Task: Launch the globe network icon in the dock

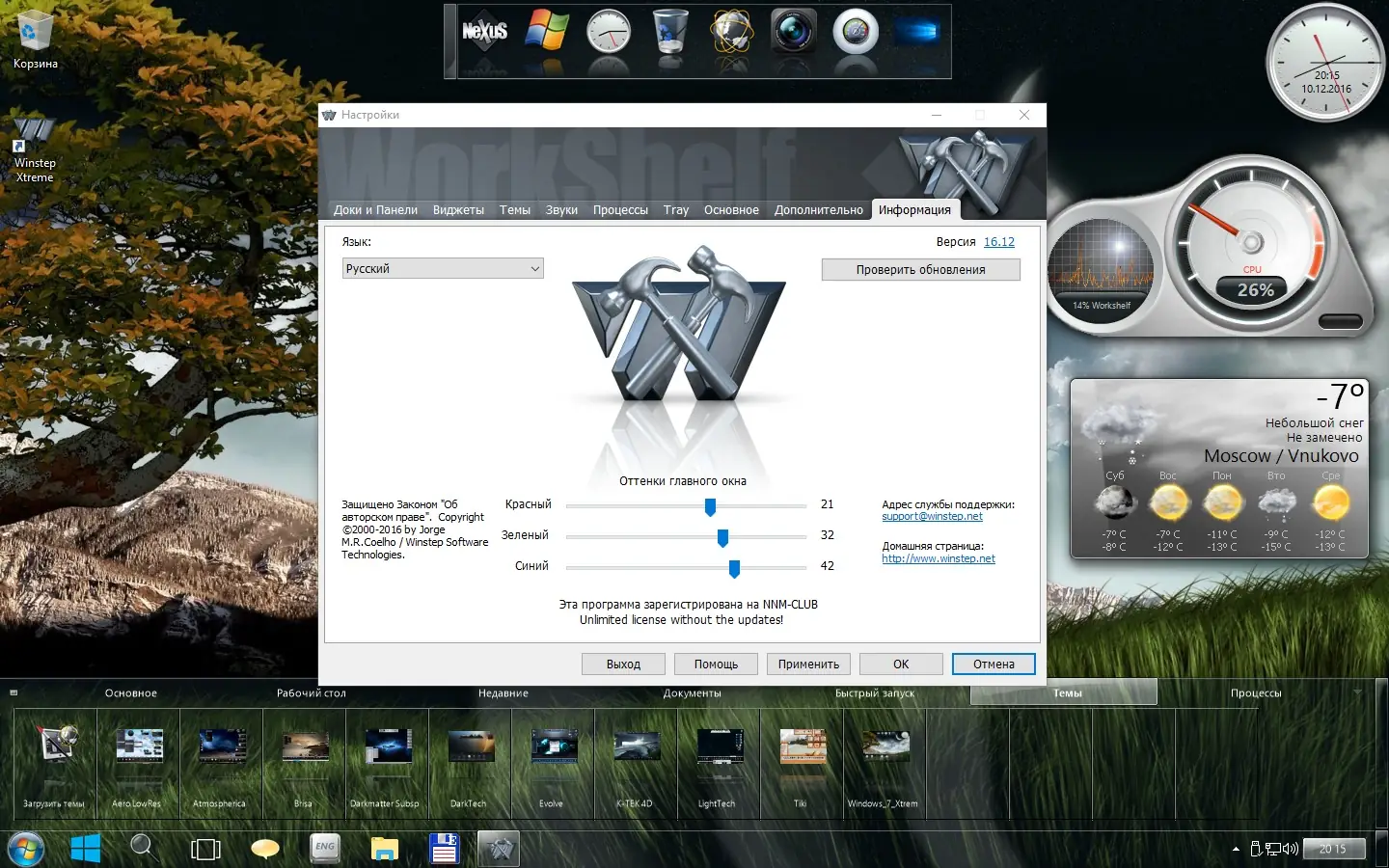Action: [732, 31]
